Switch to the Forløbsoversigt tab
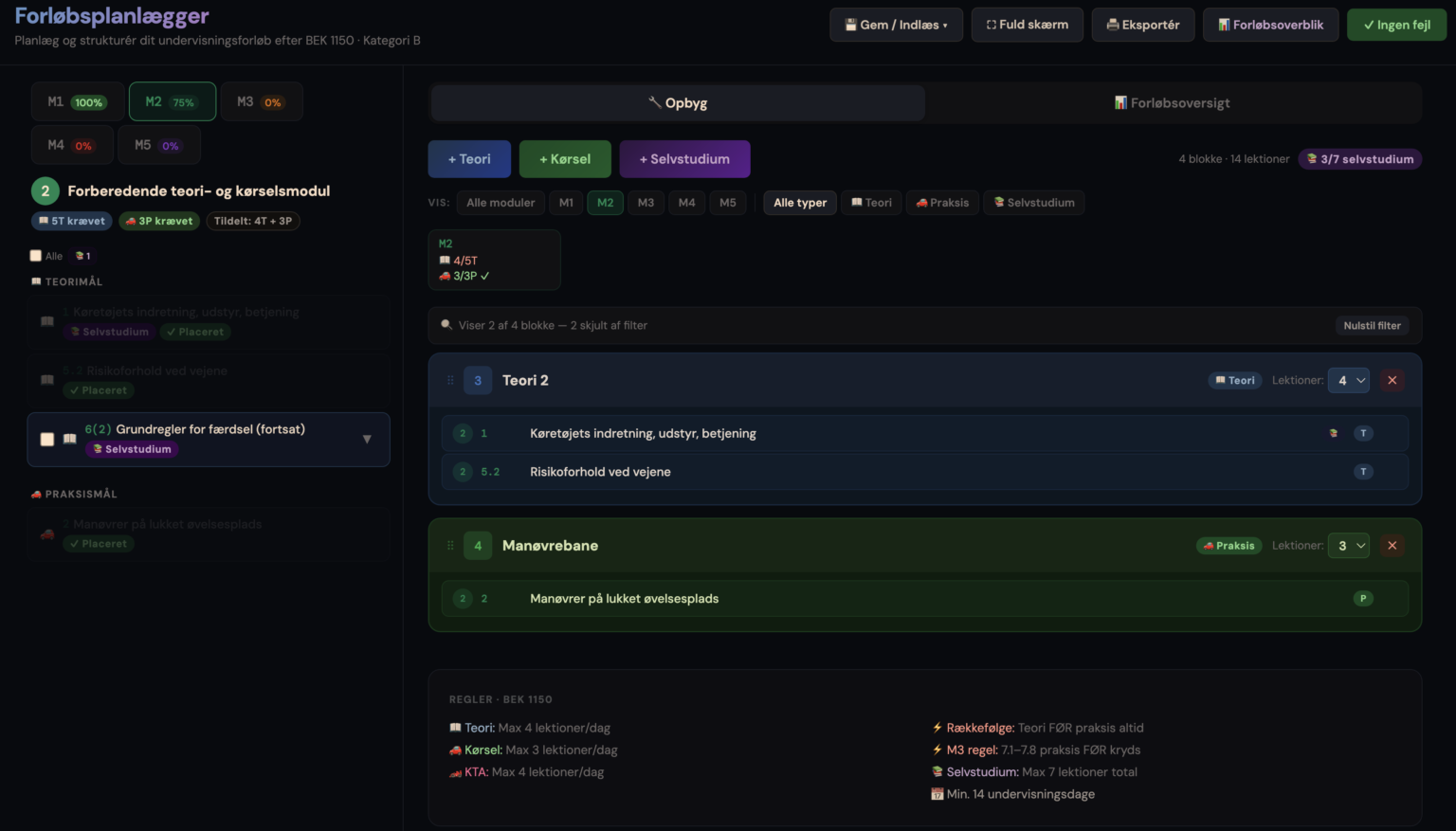The width and height of the screenshot is (1456, 831). pos(1173,103)
